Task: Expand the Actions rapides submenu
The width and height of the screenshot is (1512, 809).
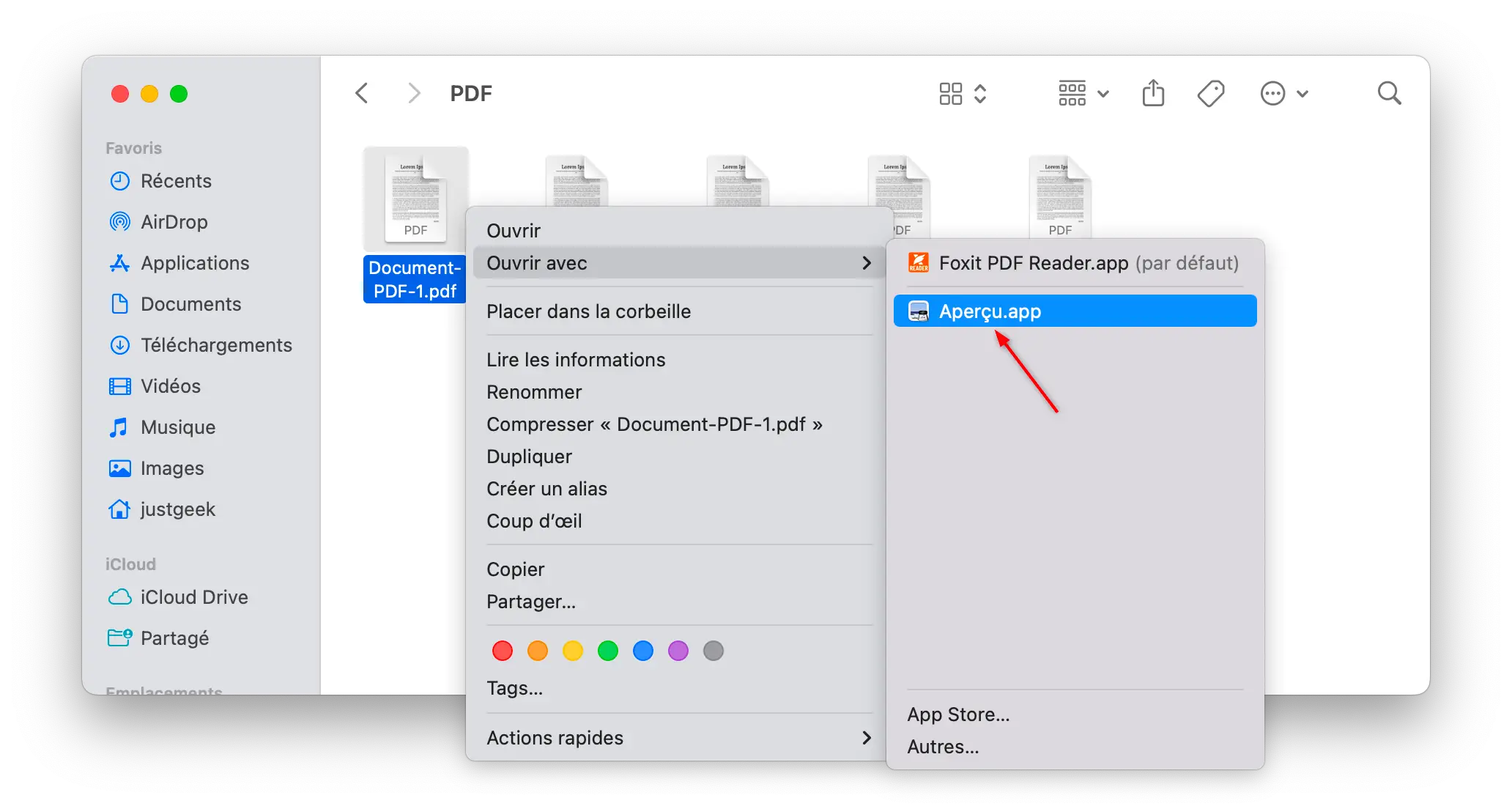Action: tap(679, 738)
